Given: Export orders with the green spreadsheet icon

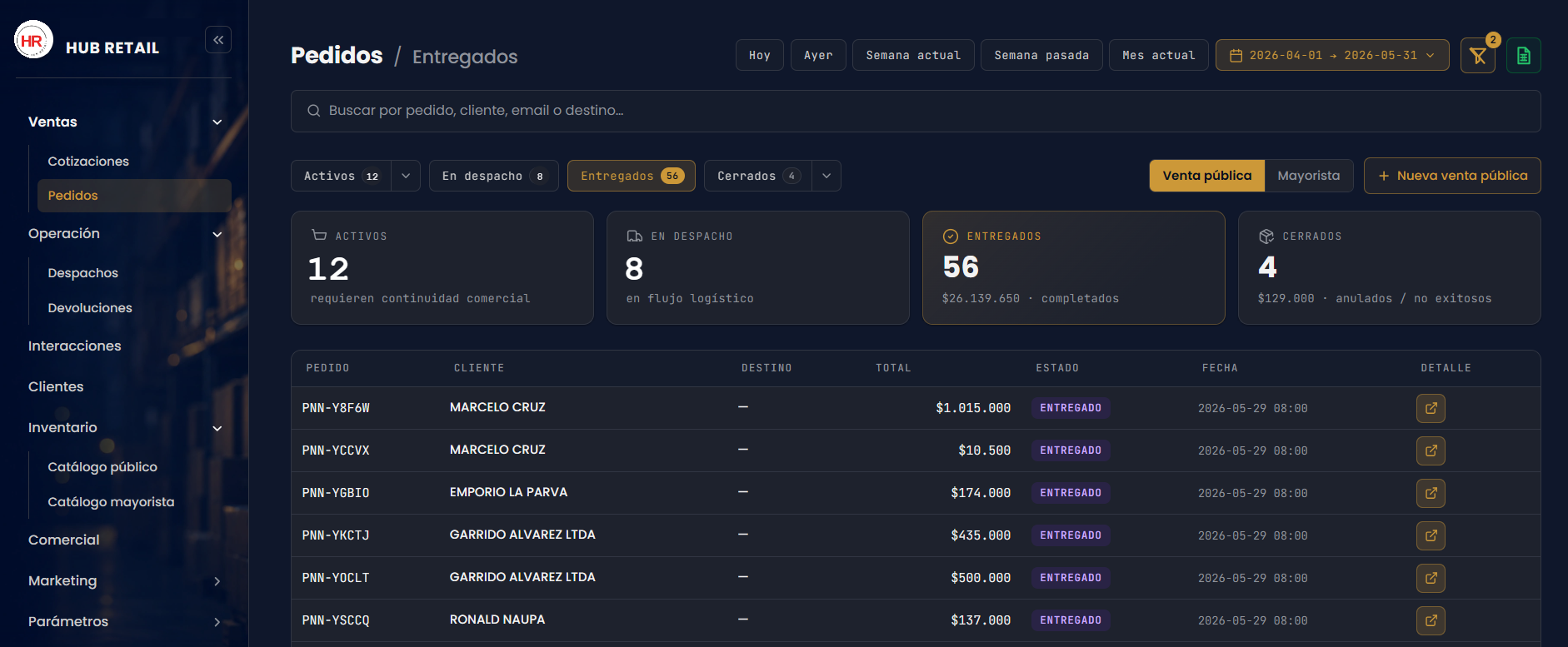Looking at the screenshot, I should pos(1524,56).
